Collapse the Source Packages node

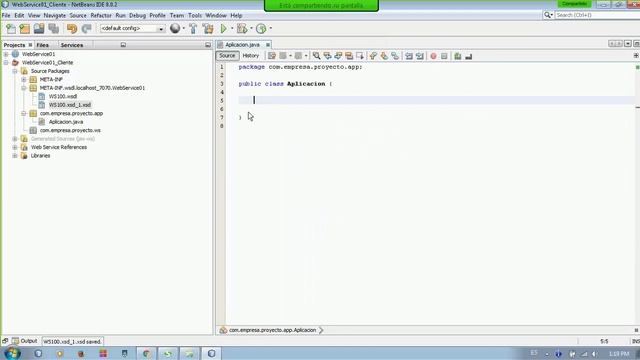tap(15, 71)
